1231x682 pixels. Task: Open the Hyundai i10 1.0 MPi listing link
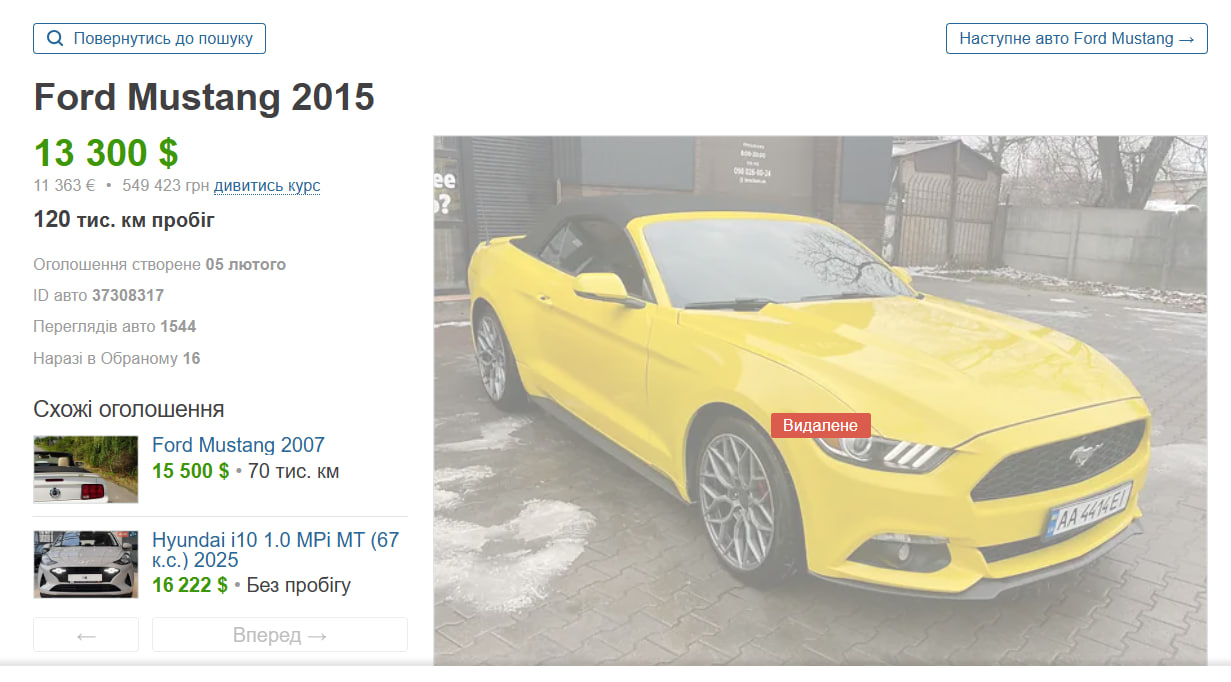(x=275, y=551)
